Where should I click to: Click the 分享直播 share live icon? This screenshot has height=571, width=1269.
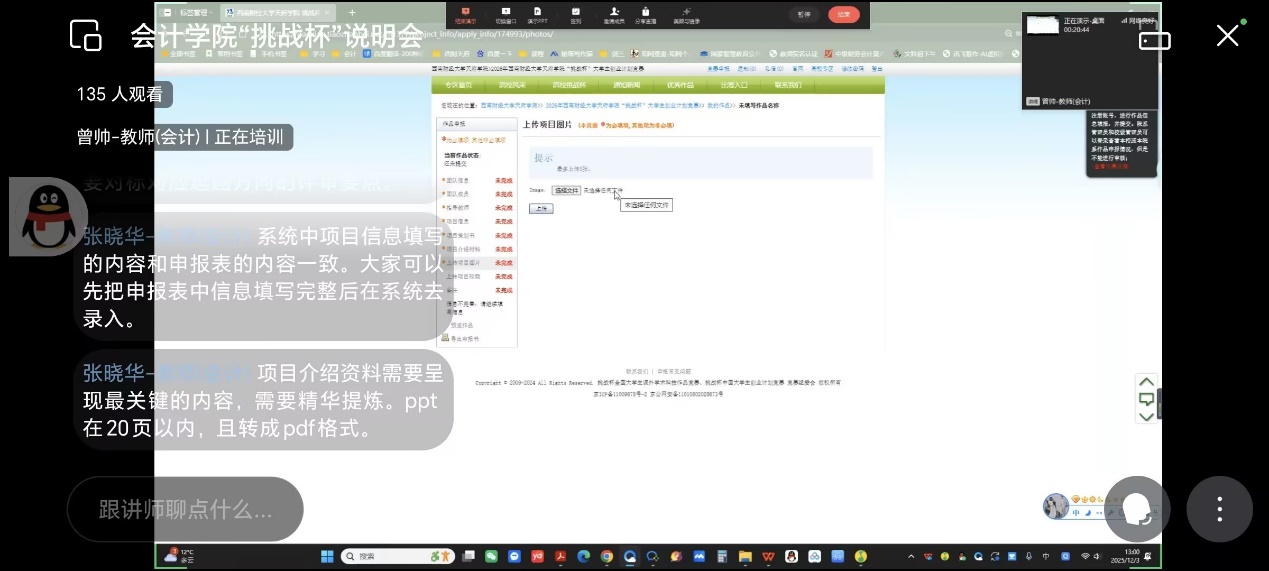(x=646, y=14)
